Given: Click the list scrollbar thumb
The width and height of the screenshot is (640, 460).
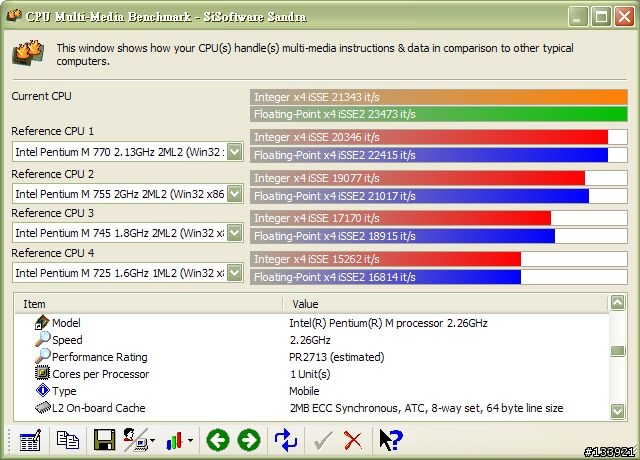Looking at the screenshot, I should (x=617, y=351).
